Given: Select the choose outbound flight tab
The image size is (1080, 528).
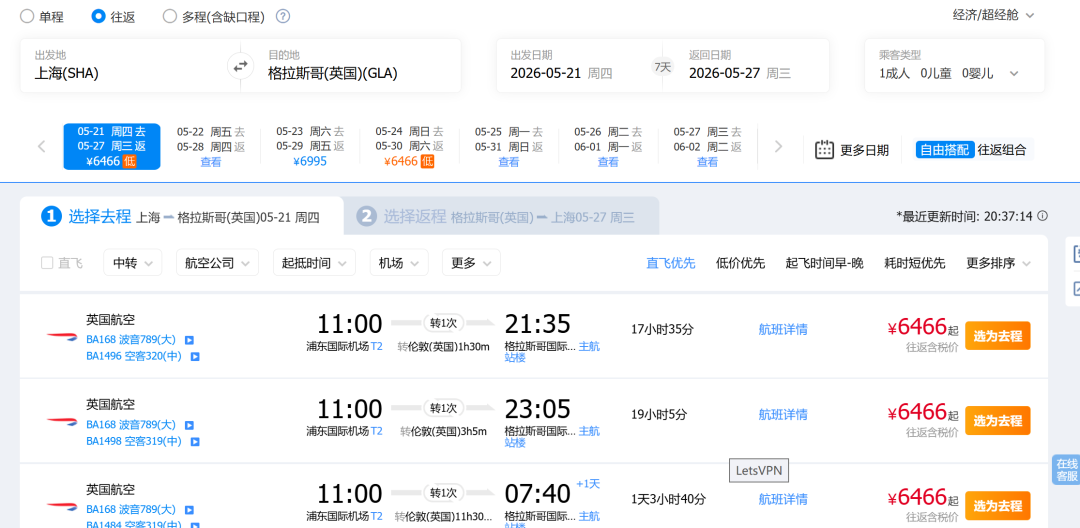Looking at the screenshot, I should click(x=182, y=217).
